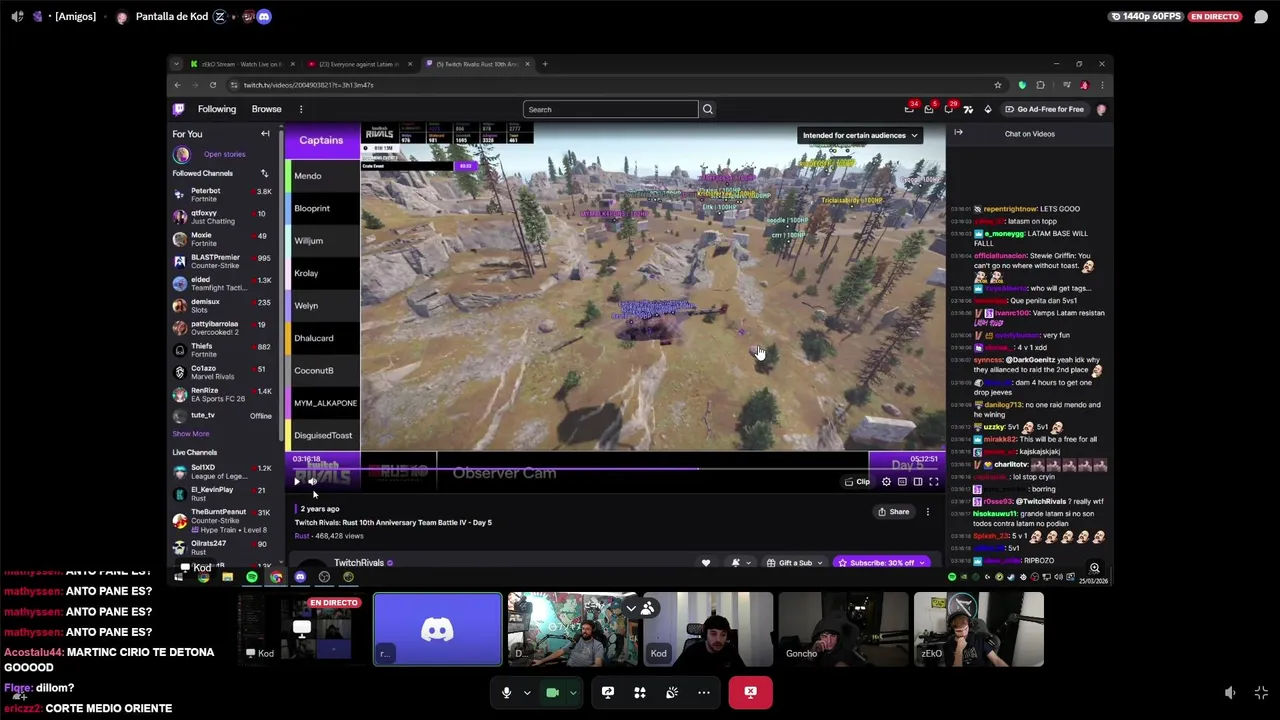Open Peterbot channel in sidebar

point(221,194)
